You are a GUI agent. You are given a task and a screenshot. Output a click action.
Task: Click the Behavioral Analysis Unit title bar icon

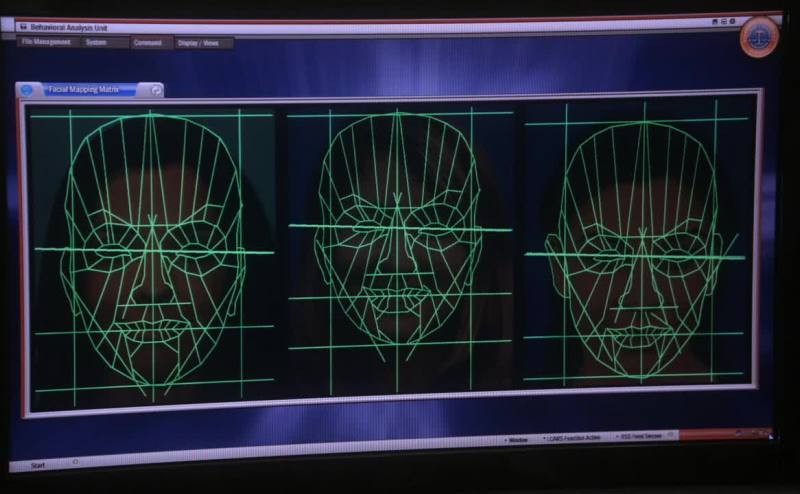point(23,26)
